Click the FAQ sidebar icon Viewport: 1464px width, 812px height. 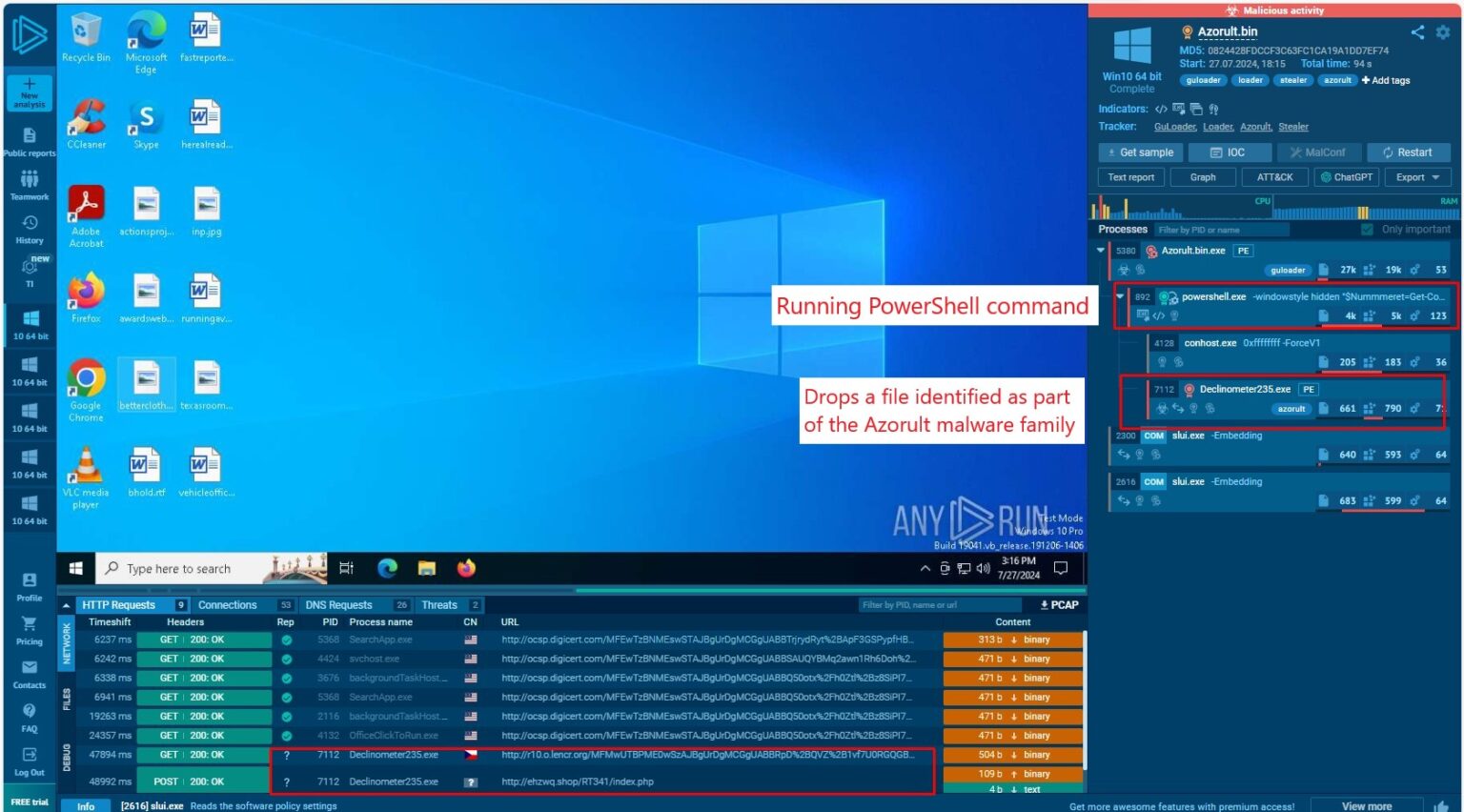pos(30,711)
